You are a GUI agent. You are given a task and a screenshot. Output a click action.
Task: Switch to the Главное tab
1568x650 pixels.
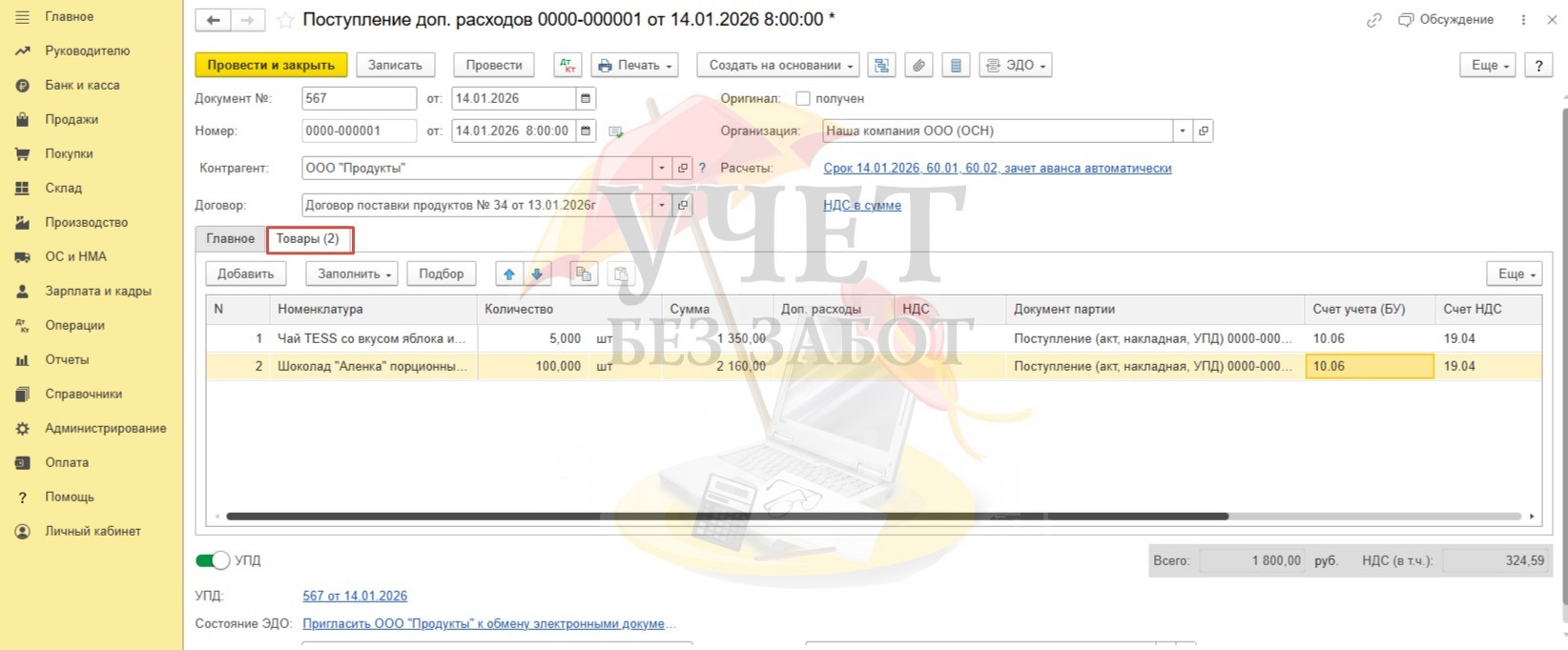(x=230, y=238)
